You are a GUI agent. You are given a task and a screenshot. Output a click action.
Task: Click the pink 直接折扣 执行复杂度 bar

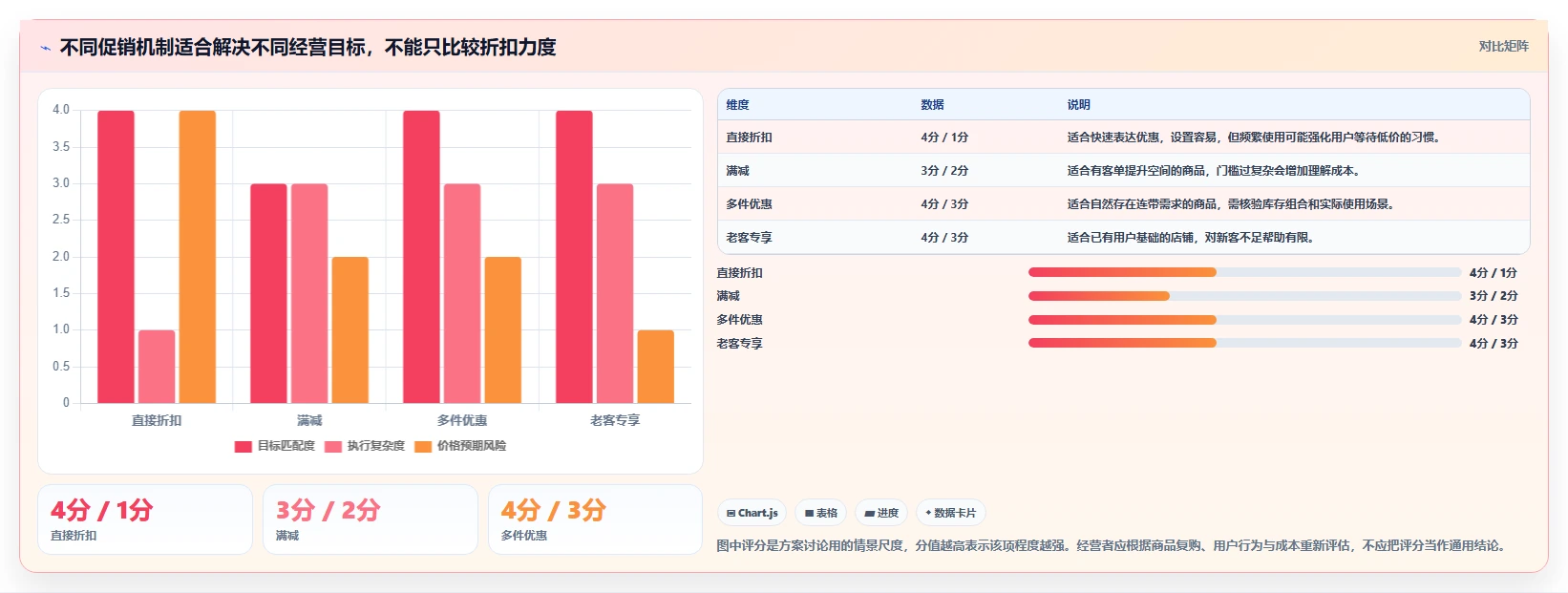[x=157, y=367]
